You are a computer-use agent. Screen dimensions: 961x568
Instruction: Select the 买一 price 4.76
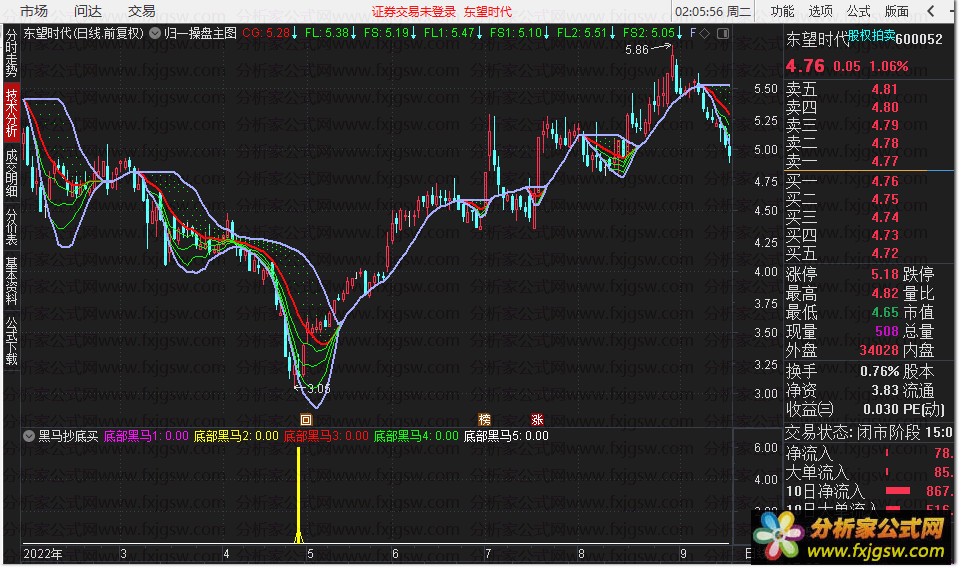884,181
